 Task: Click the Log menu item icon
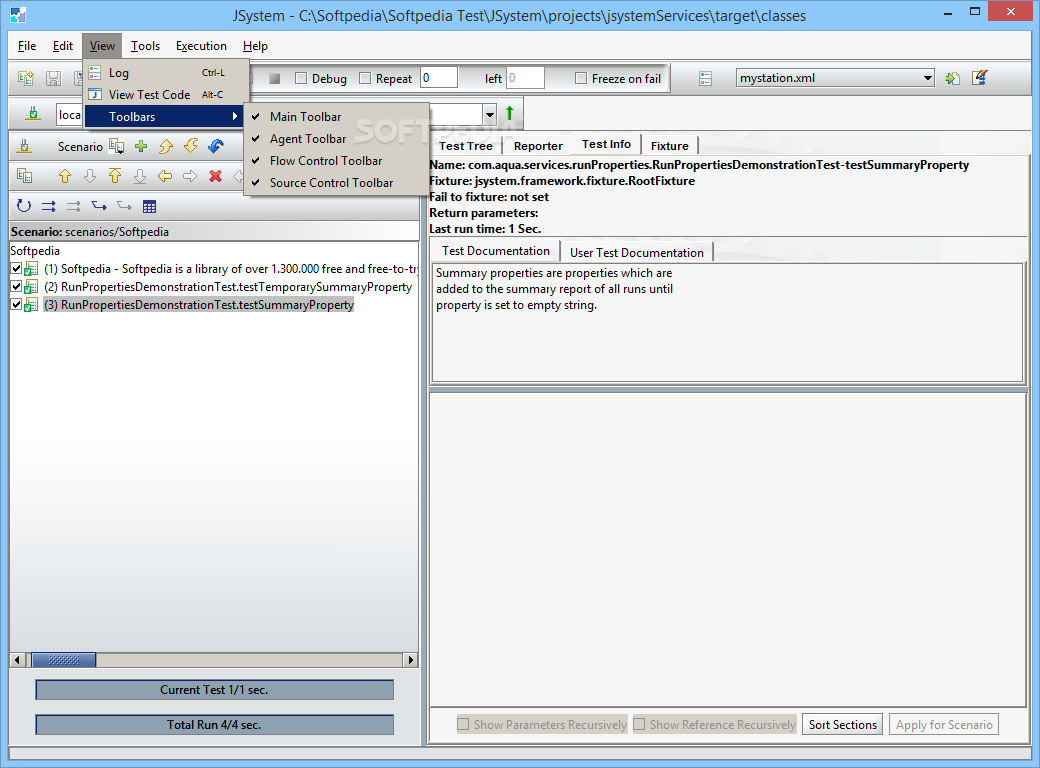click(x=95, y=72)
